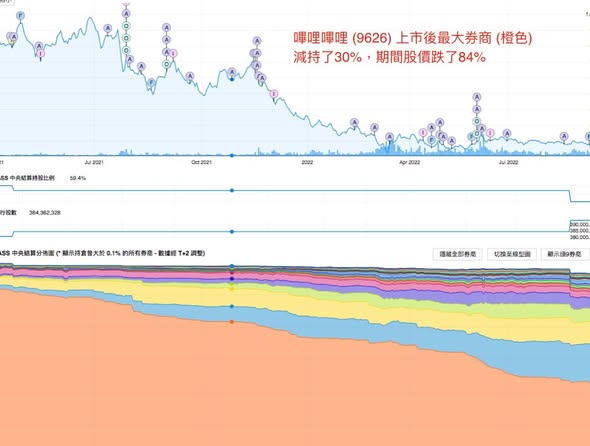Click the topmost A marker of the August 2021 marker stack
Image resolution: width=590 pixels, height=446 pixels.
(126, 14)
